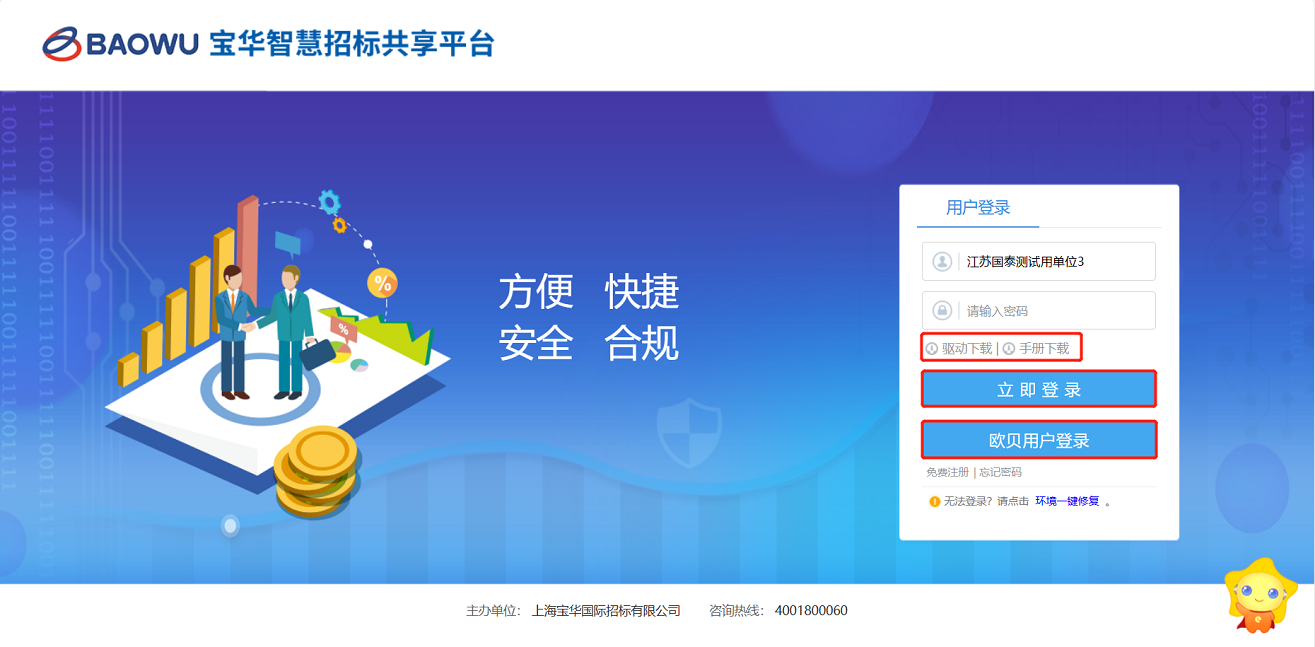The width and height of the screenshot is (1315, 647).
Task: Click the download icon beside 驱动下载
Action: (x=932, y=349)
